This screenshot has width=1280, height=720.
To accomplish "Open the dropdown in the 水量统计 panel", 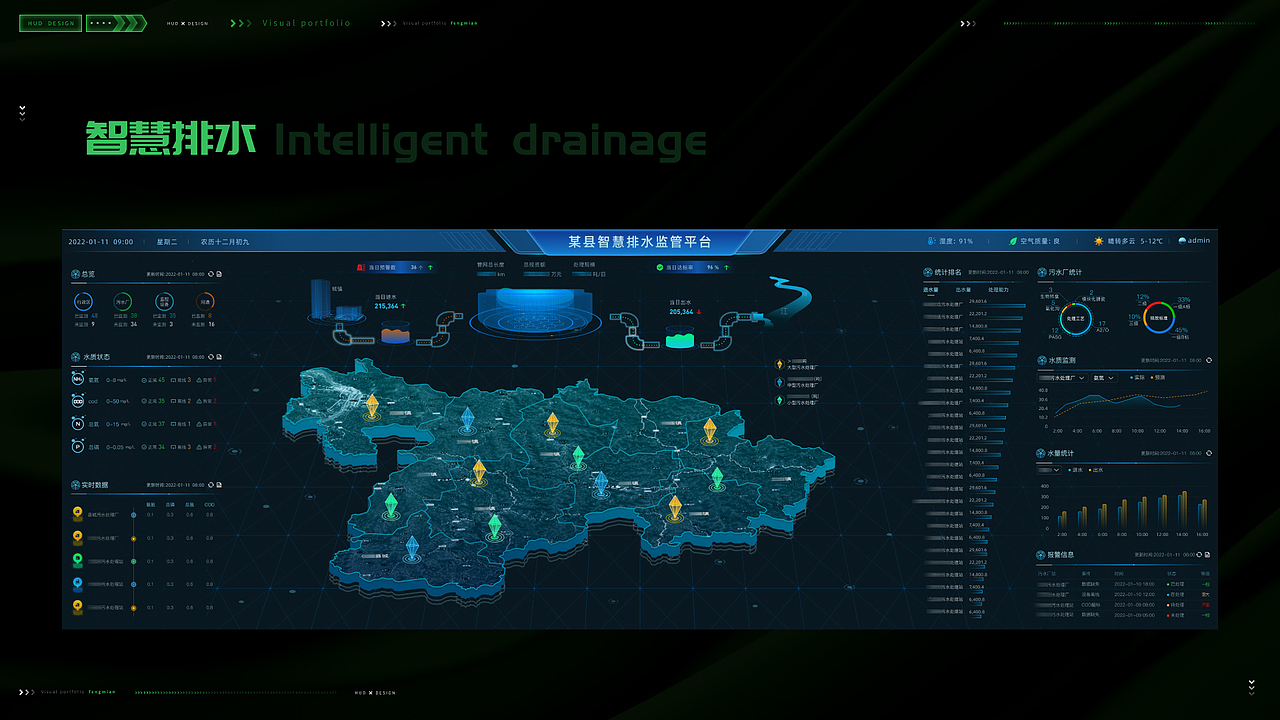I will point(1050,469).
